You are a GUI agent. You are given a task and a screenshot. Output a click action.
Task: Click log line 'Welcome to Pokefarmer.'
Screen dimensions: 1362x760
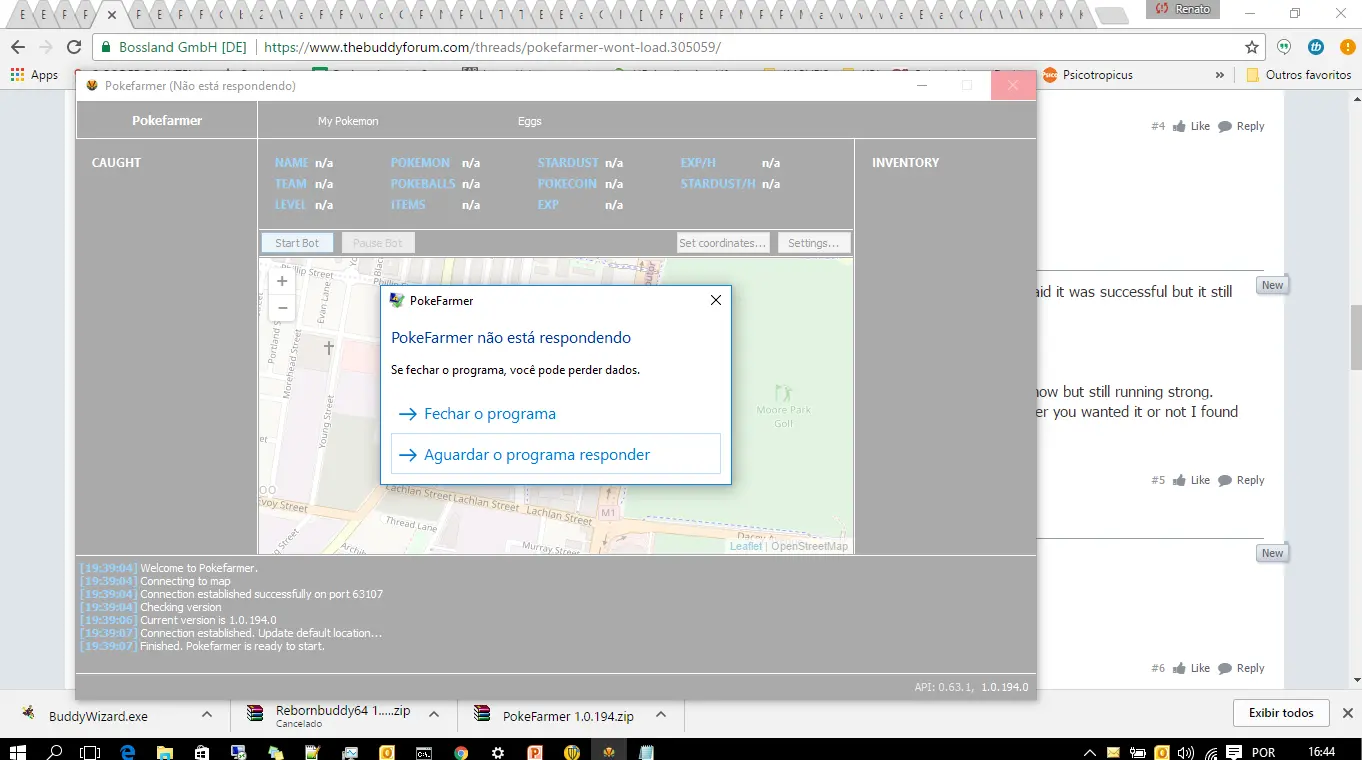point(199,568)
